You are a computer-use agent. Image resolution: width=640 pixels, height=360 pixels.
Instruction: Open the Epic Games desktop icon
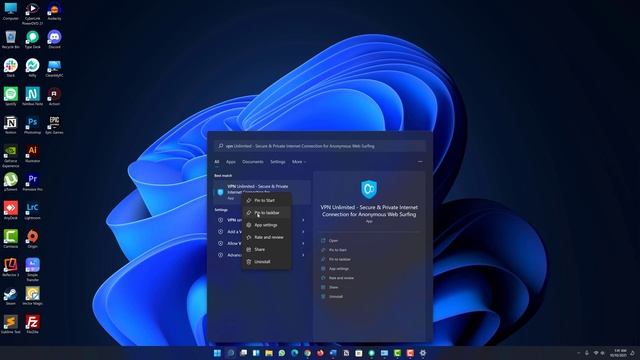pos(54,125)
